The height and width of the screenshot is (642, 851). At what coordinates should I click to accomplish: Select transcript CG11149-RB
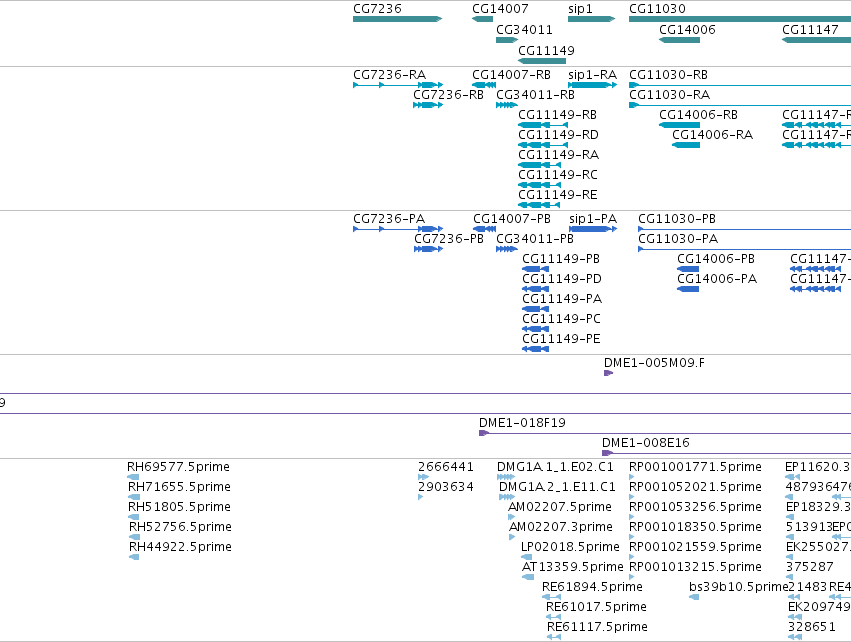[x=543, y=125]
